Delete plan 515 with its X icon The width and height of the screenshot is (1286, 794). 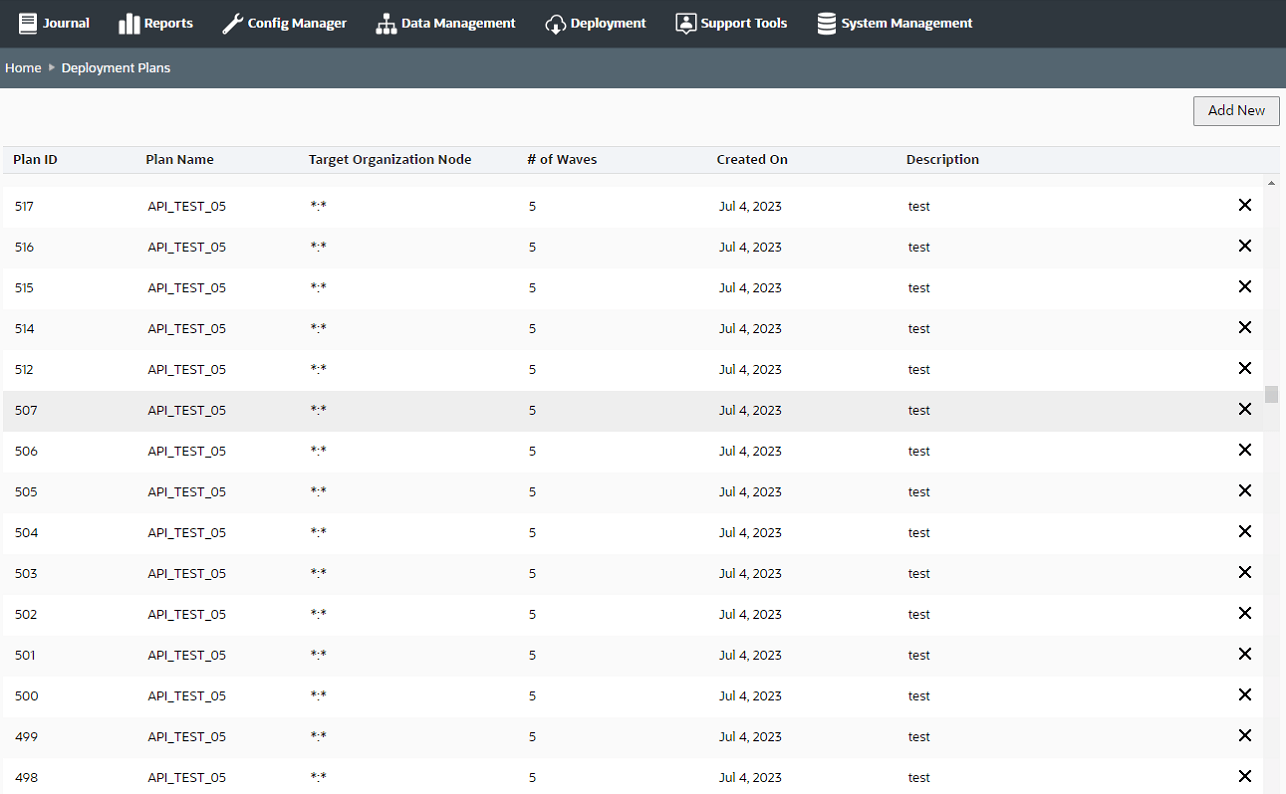pos(1245,287)
